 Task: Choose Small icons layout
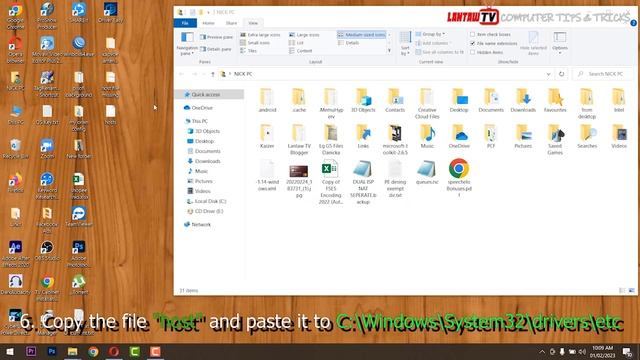coord(255,42)
